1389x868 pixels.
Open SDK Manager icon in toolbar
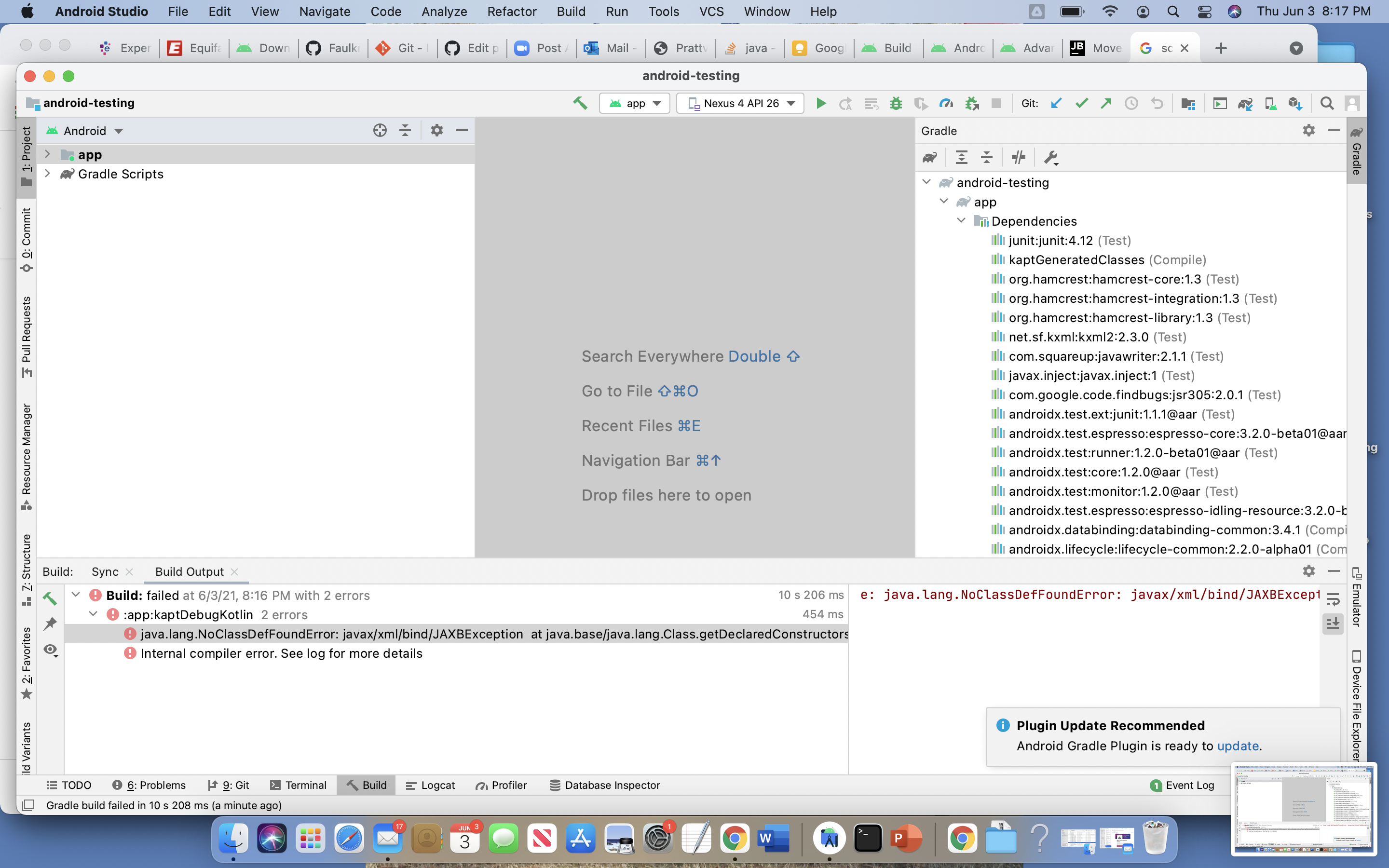1295,103
